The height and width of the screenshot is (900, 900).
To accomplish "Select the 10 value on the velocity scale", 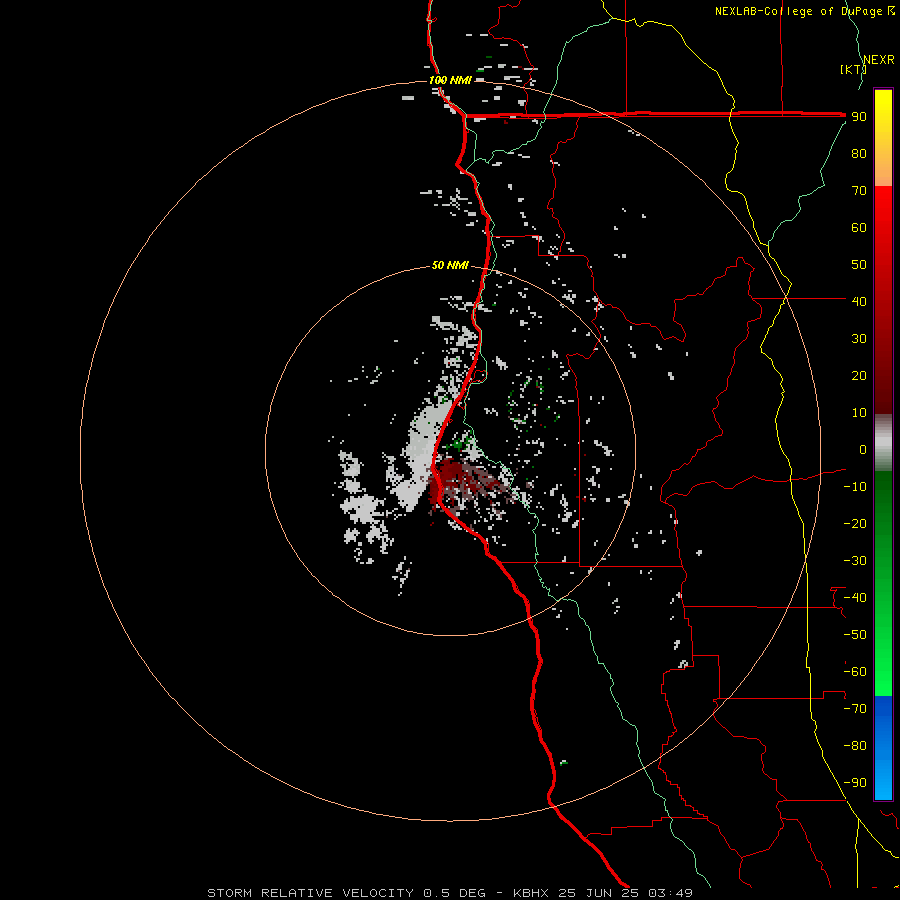I will pyautogui.click(x=859, y=413).
